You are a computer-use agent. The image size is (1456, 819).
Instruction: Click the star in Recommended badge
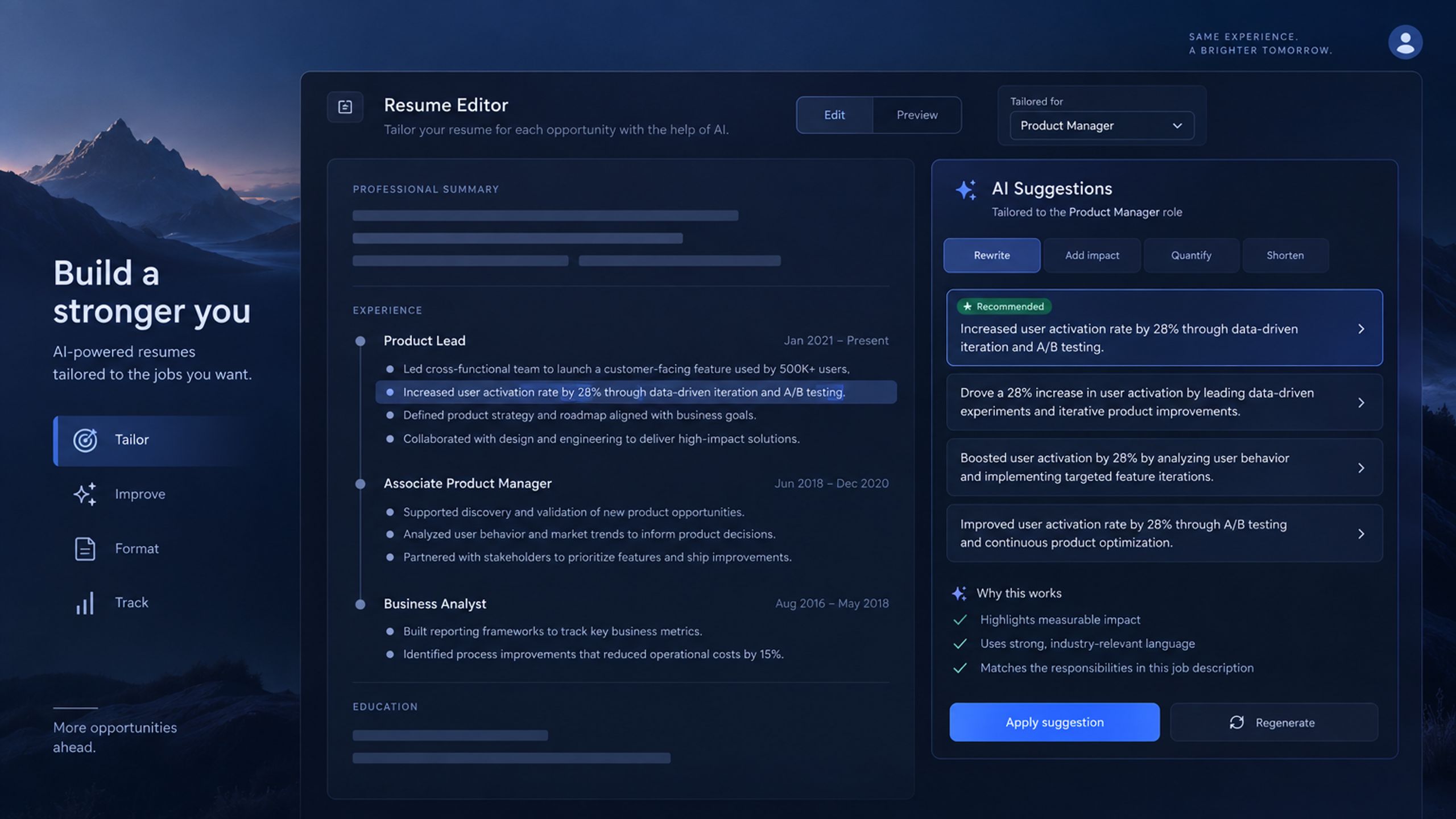point(967,307)
